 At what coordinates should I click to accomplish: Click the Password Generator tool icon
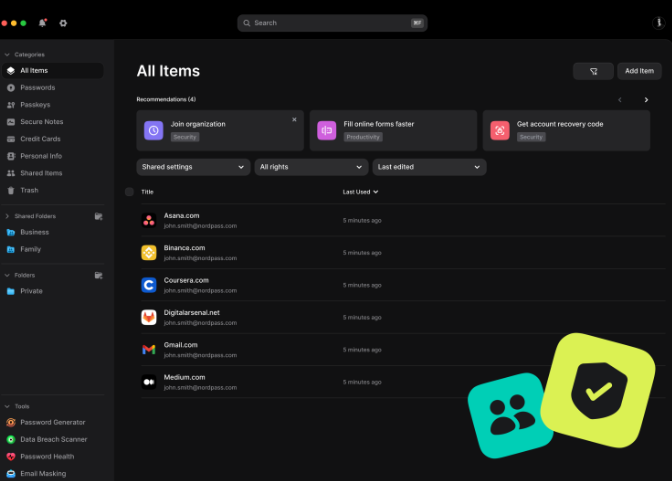pyautogui.click(x=11, y=422)
